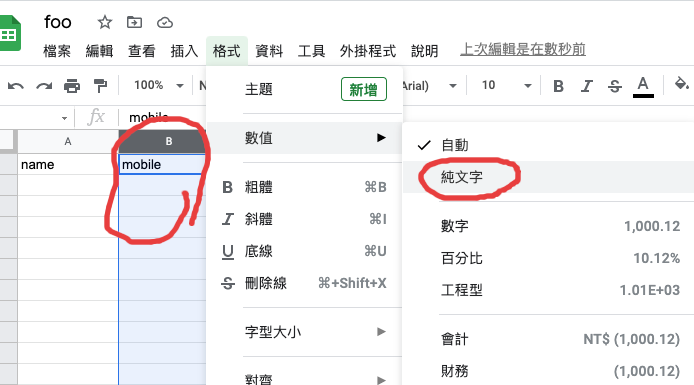Open the 查看 menu

pos(142,51)
